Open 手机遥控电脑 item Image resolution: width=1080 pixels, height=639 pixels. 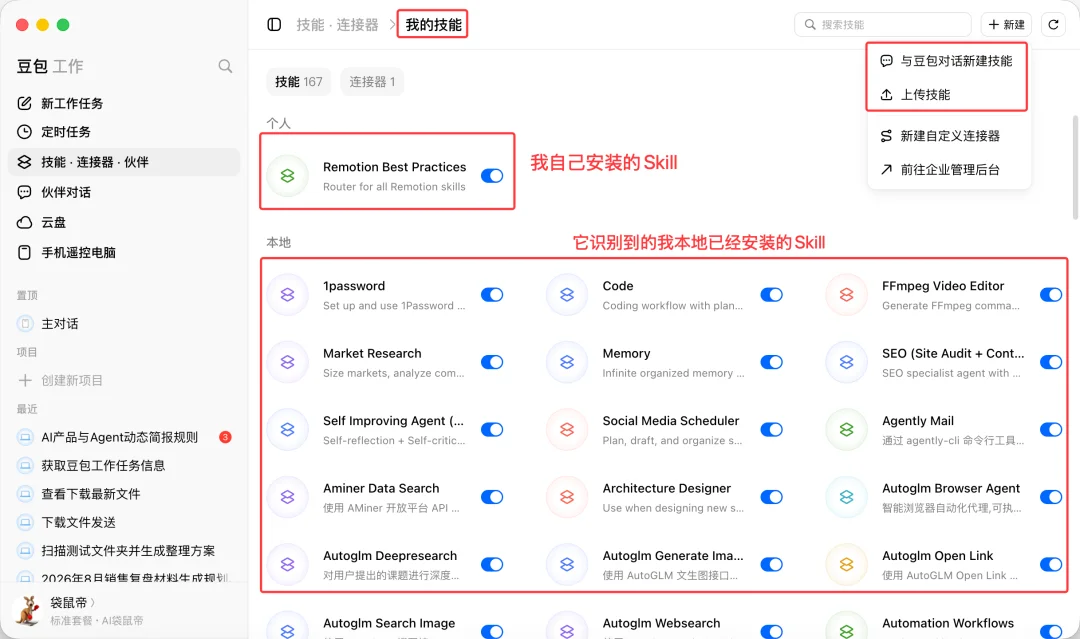pos(124,253)
